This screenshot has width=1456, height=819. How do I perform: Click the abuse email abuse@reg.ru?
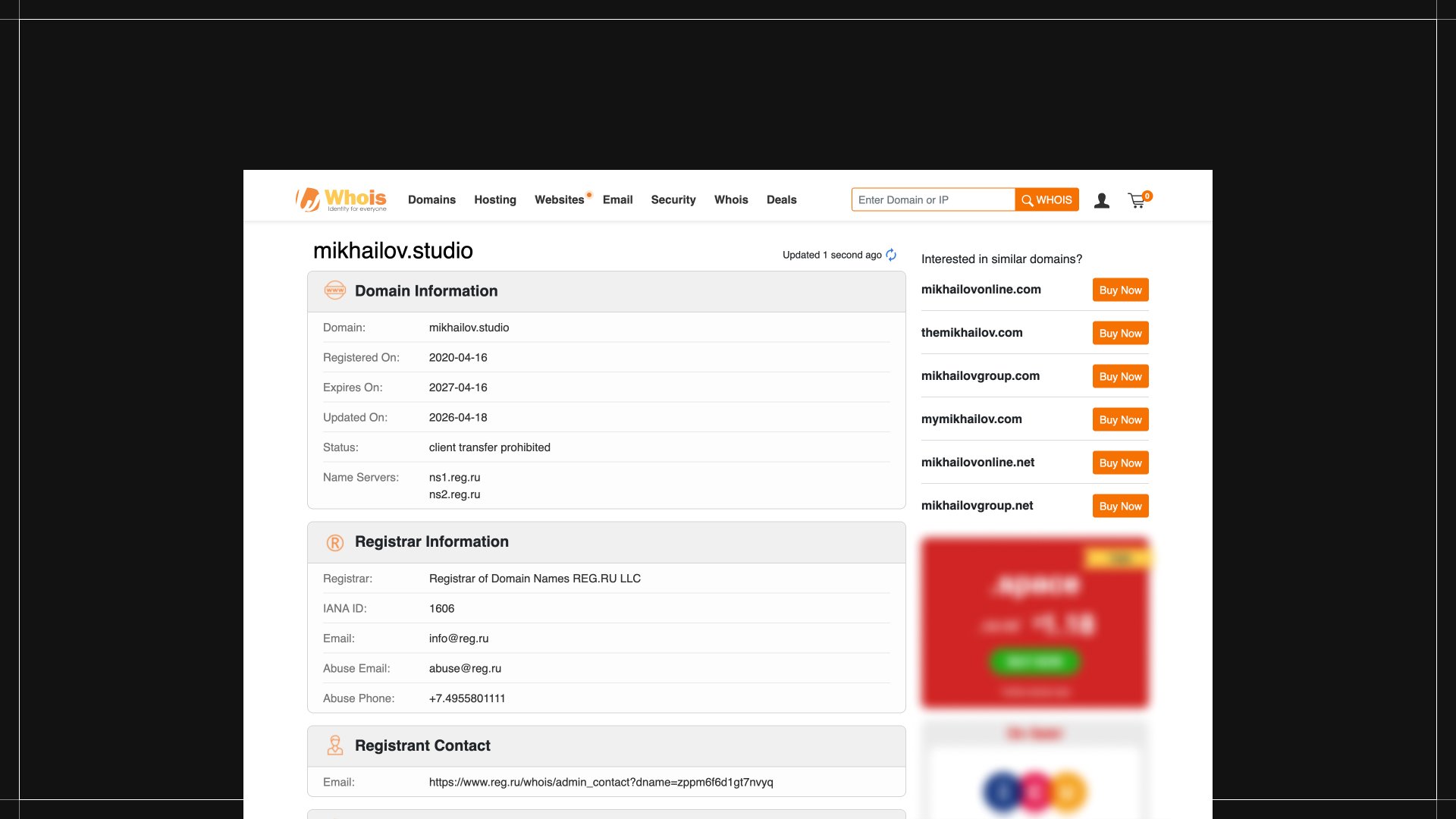(x=465, y=668)
